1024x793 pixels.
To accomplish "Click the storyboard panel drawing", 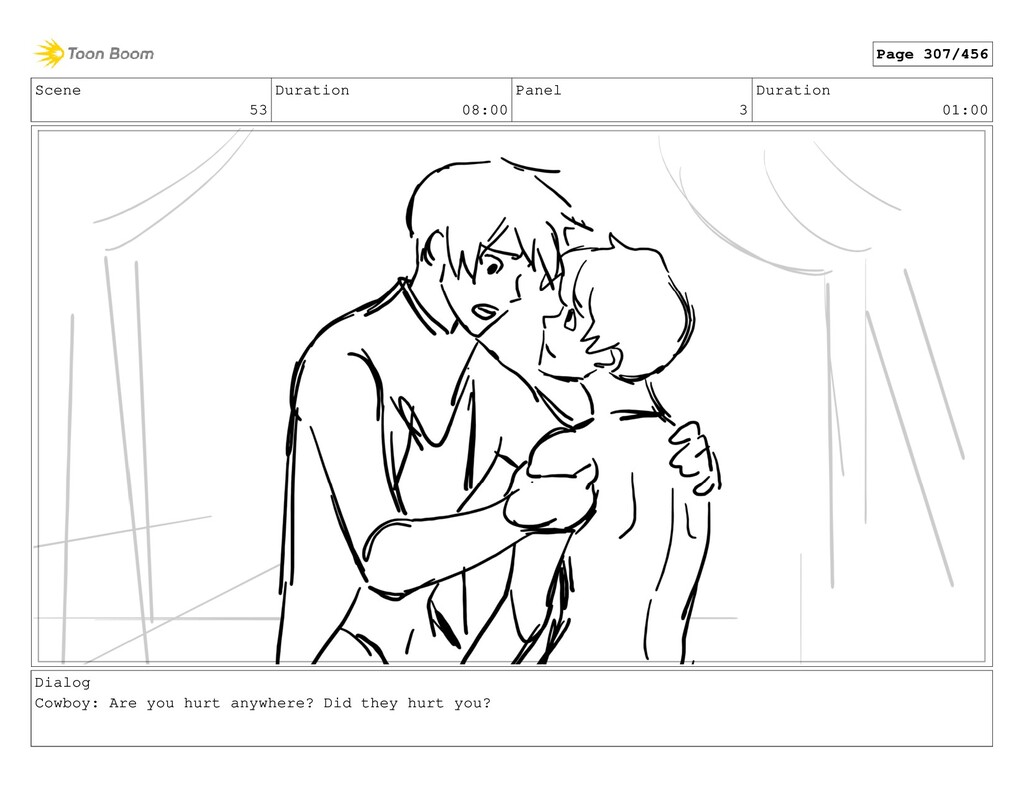I will [511, 396].
